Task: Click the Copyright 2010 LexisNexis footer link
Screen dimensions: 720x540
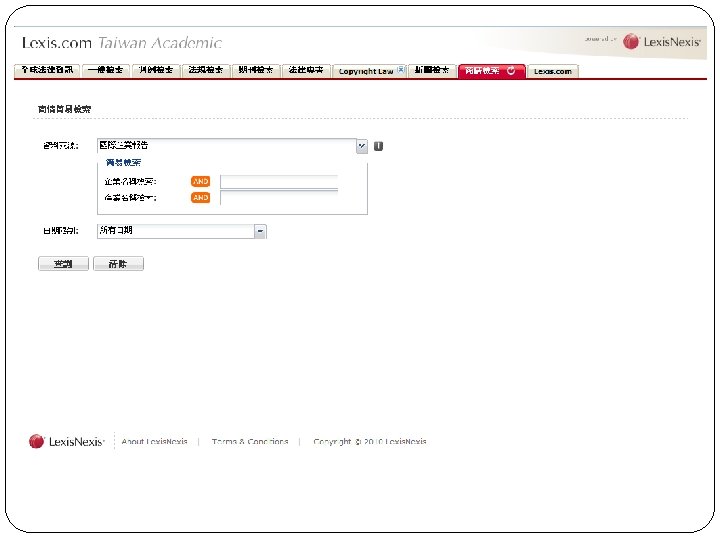Action: 370,441
